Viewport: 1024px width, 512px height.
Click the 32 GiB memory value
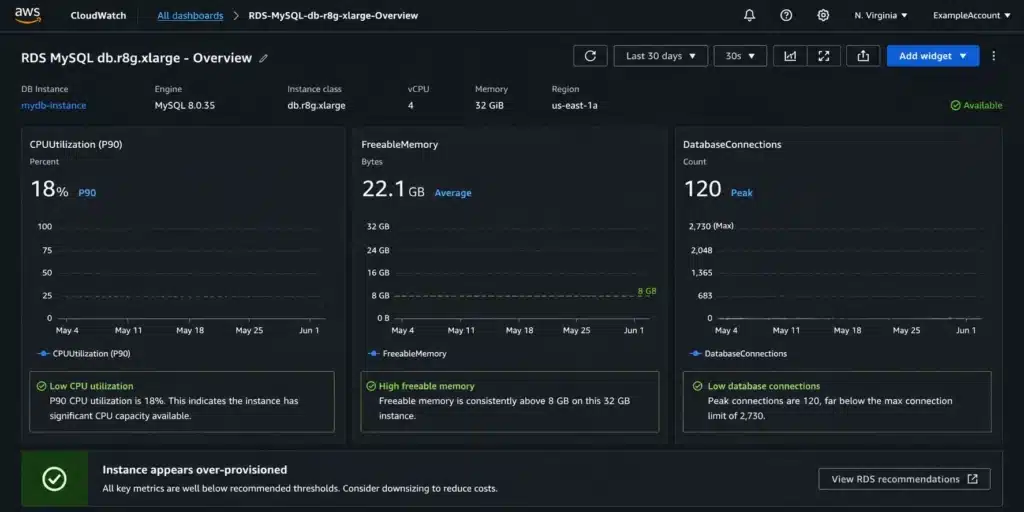coord(489,105)
